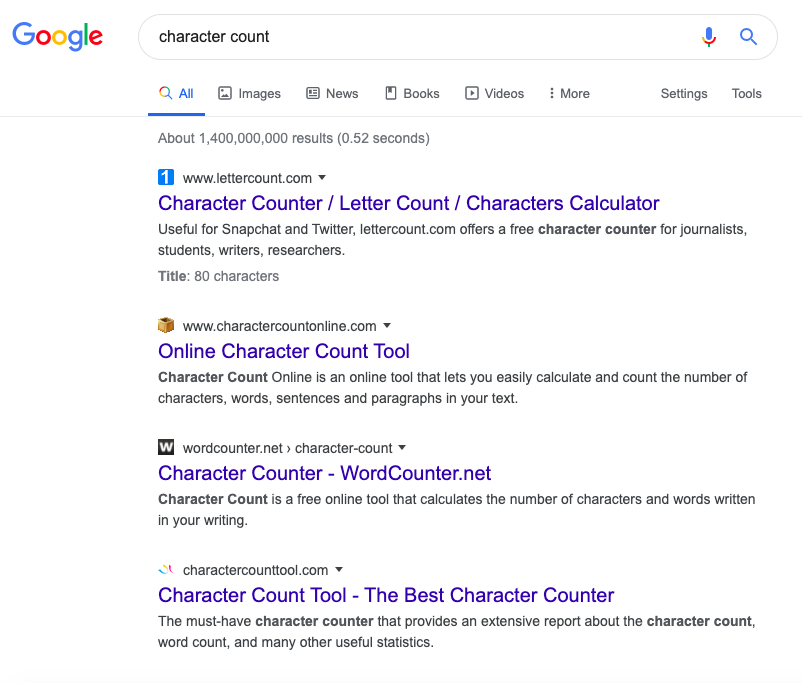Click the charactercountonline.com box favicon

[166, 325]
